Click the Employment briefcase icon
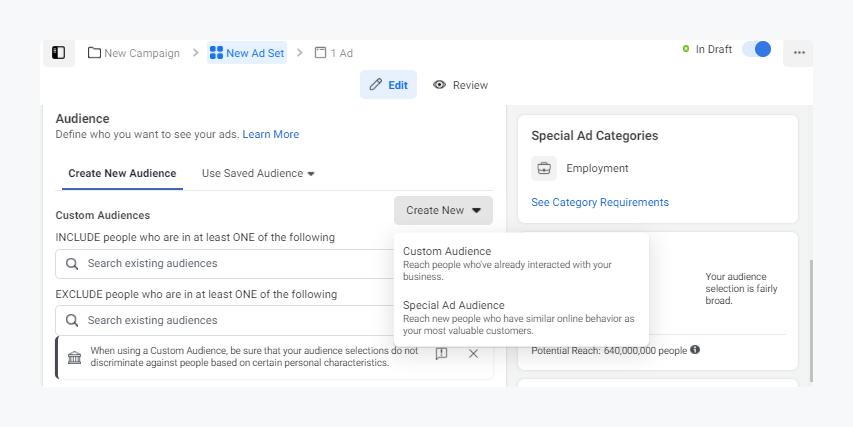The height and width of the screenshot is (427, 853). pyautogui.click(x=544, y=168)
